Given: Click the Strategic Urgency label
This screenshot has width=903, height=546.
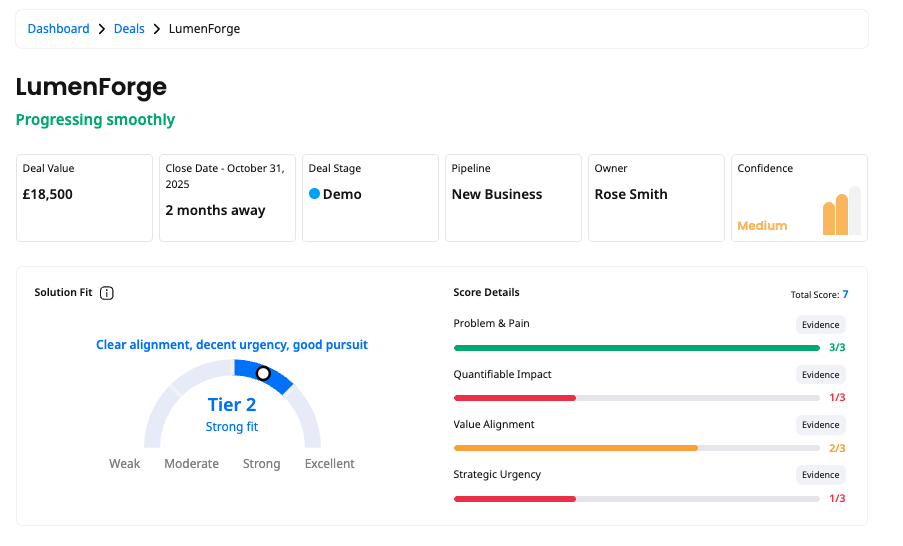Looking at the screenshot, I should pos(497,475).
